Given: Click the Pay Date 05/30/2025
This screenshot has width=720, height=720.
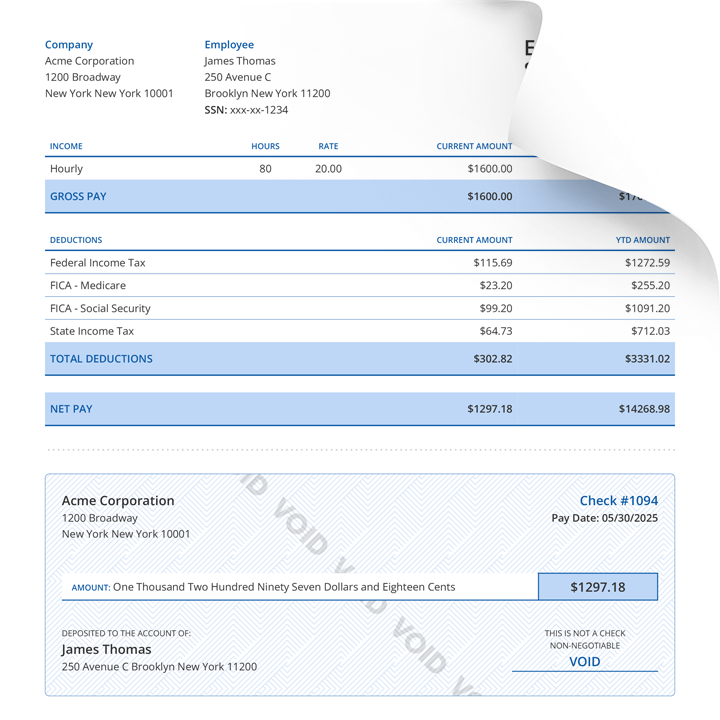Looking at the screenshot, I should pyautogui.click(x=605, y=518).
